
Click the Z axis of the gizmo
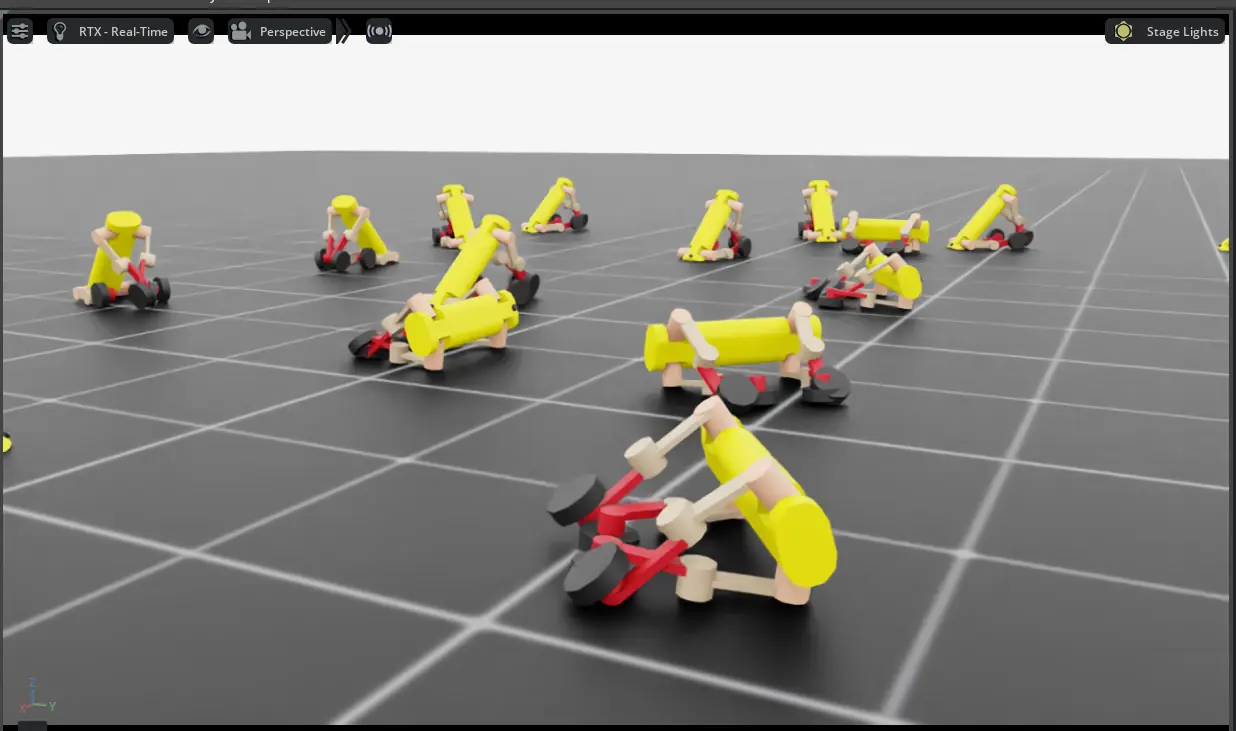[x=33, y=685]
